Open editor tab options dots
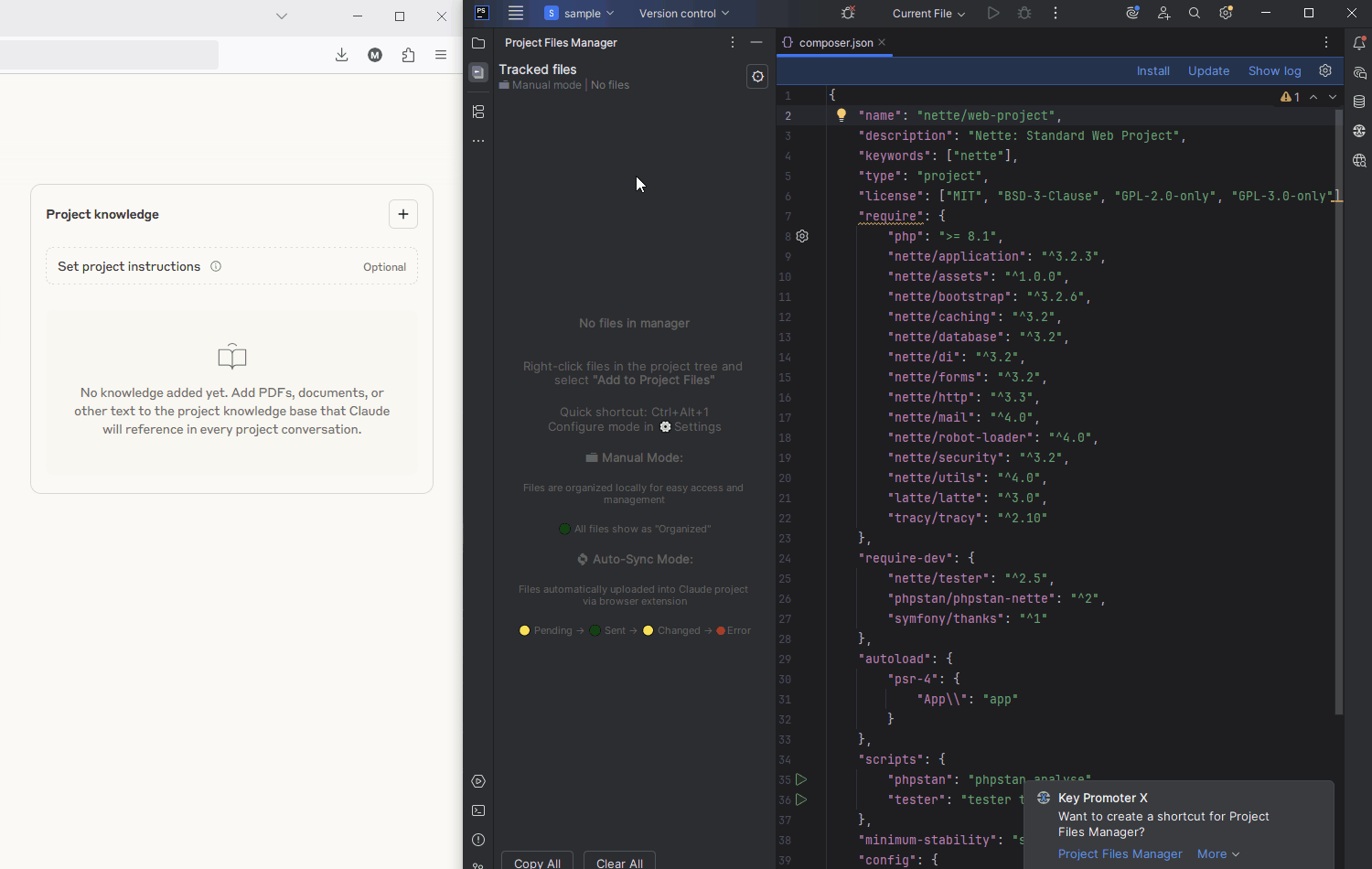The height and width of the screenshot is (869, 1372). coord(1326,42)
